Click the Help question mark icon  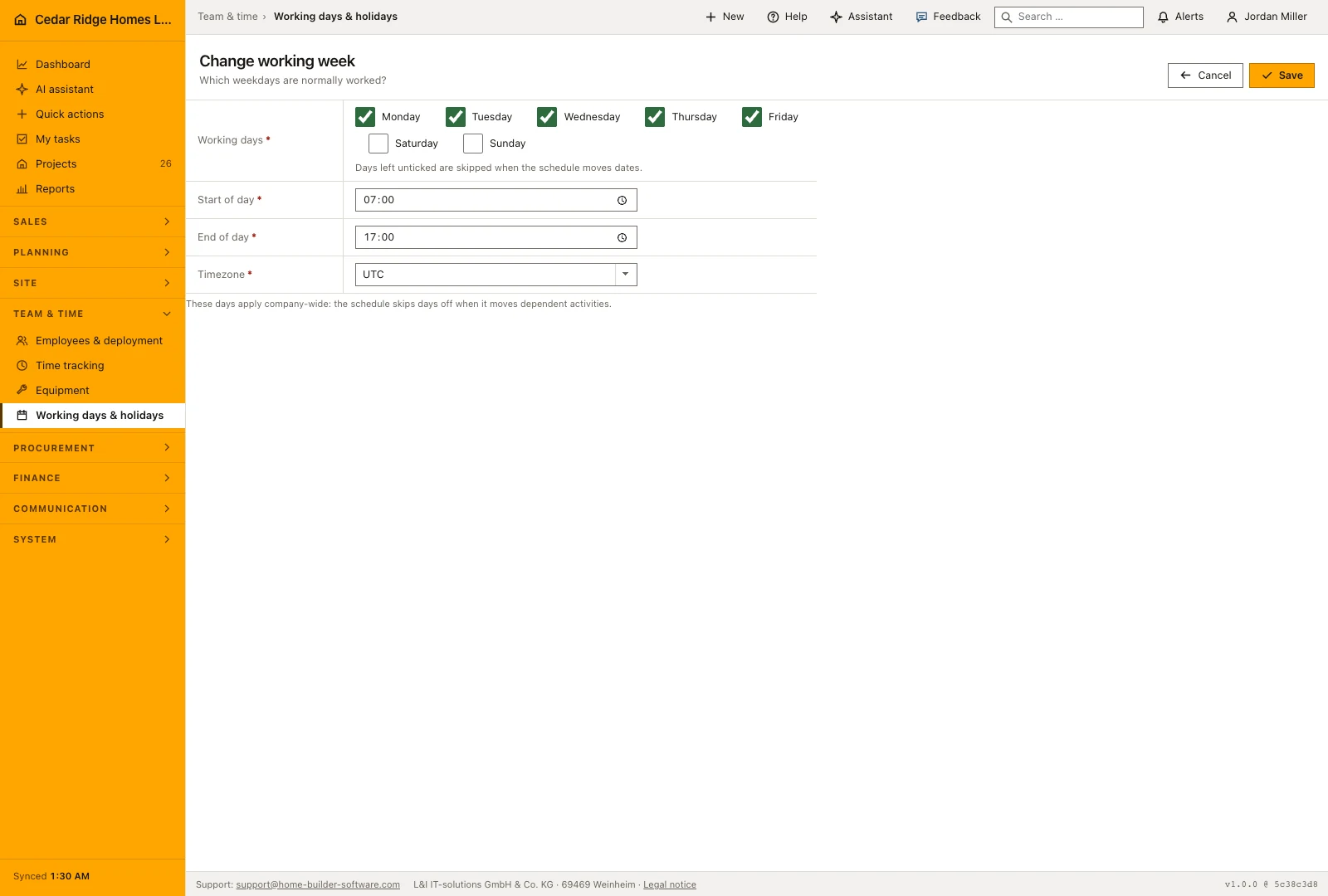[x=773, y=17]
